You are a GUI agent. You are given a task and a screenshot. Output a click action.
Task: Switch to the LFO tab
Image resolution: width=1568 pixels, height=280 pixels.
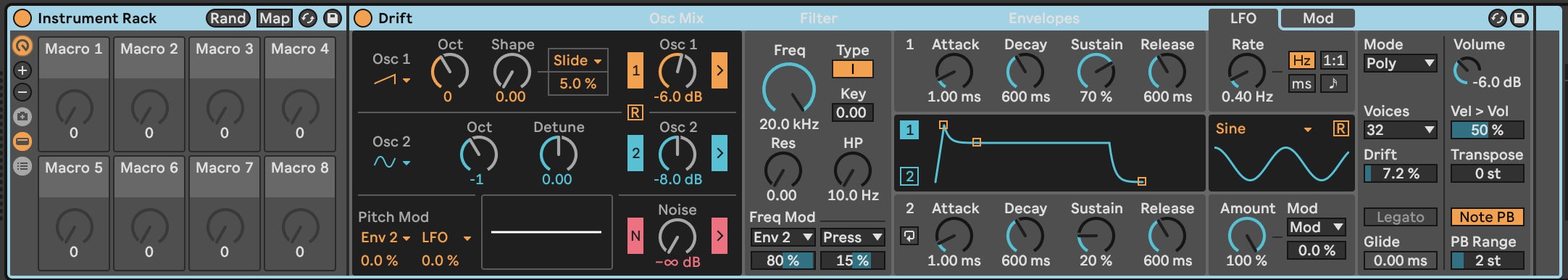pyautogui.click(x=1243, y=18)
